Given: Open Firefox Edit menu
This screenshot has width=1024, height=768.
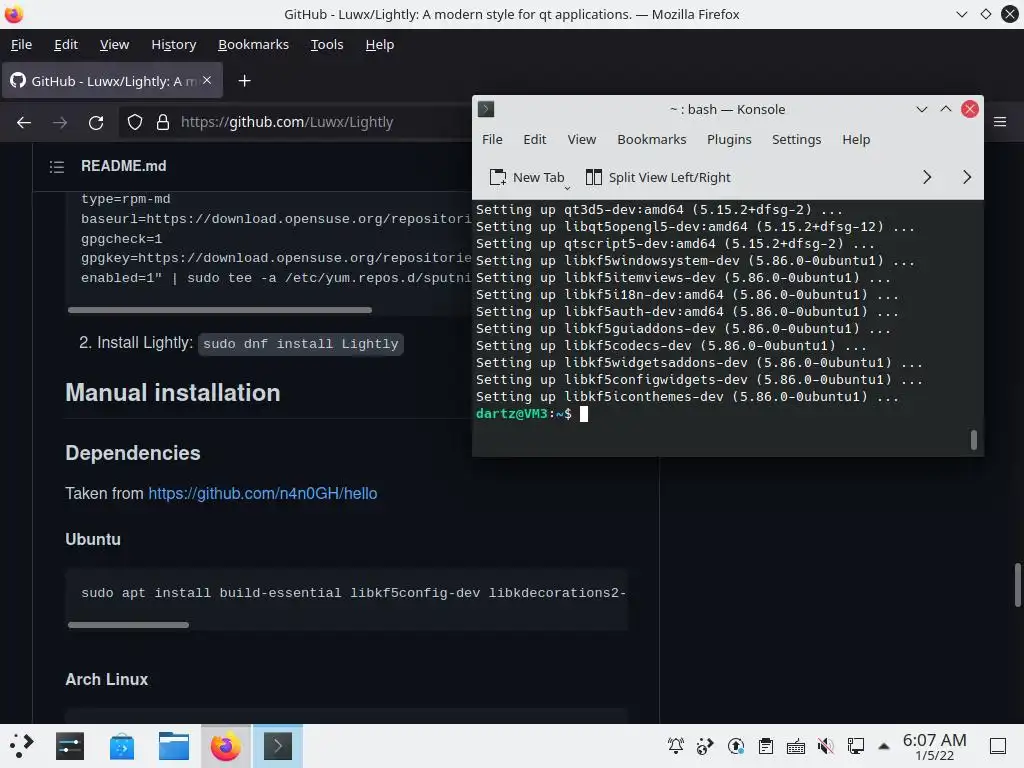Looking at the screenshot, I should click(x=66, y=44).
